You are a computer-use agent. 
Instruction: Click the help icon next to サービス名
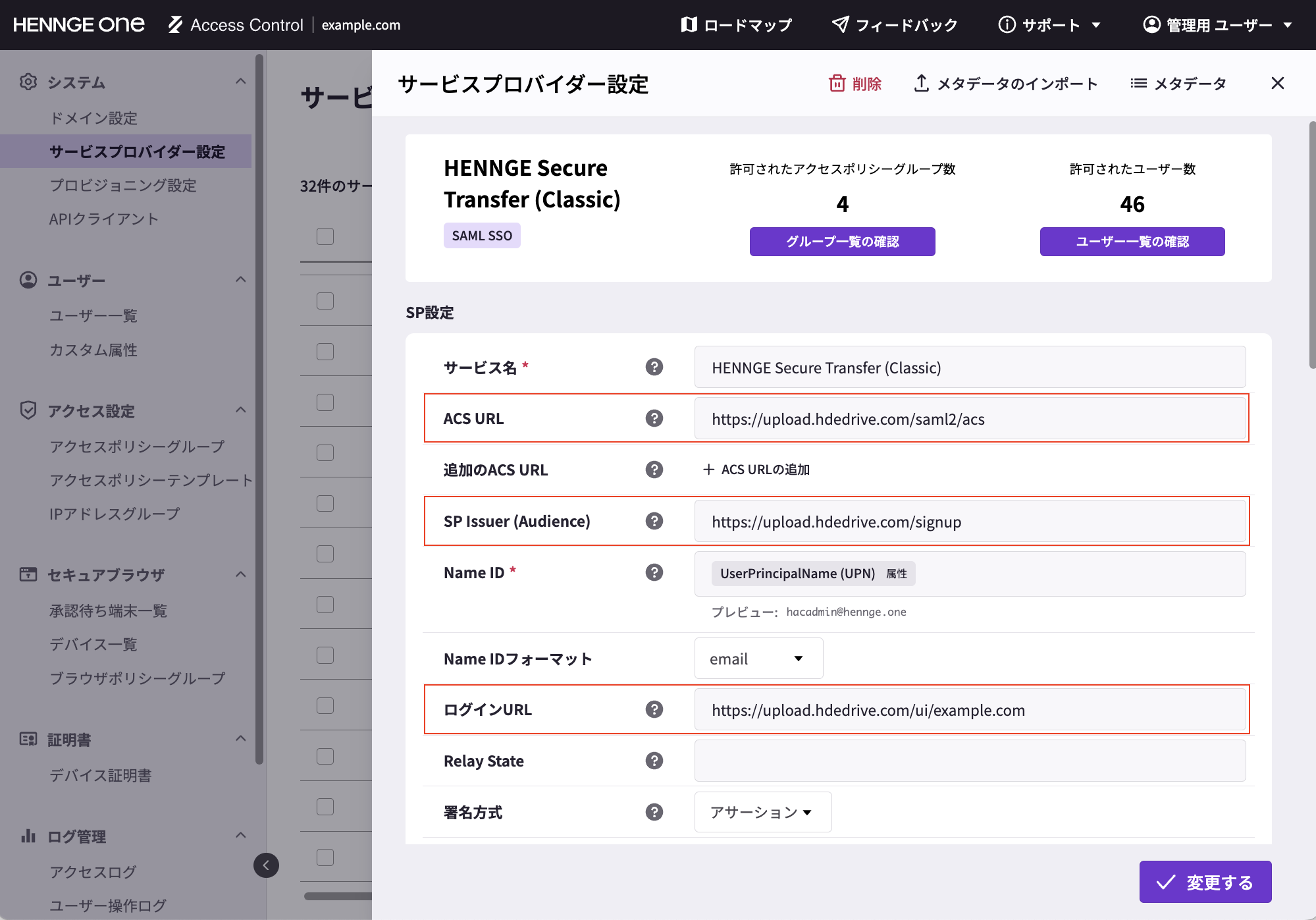coord(654,367)
